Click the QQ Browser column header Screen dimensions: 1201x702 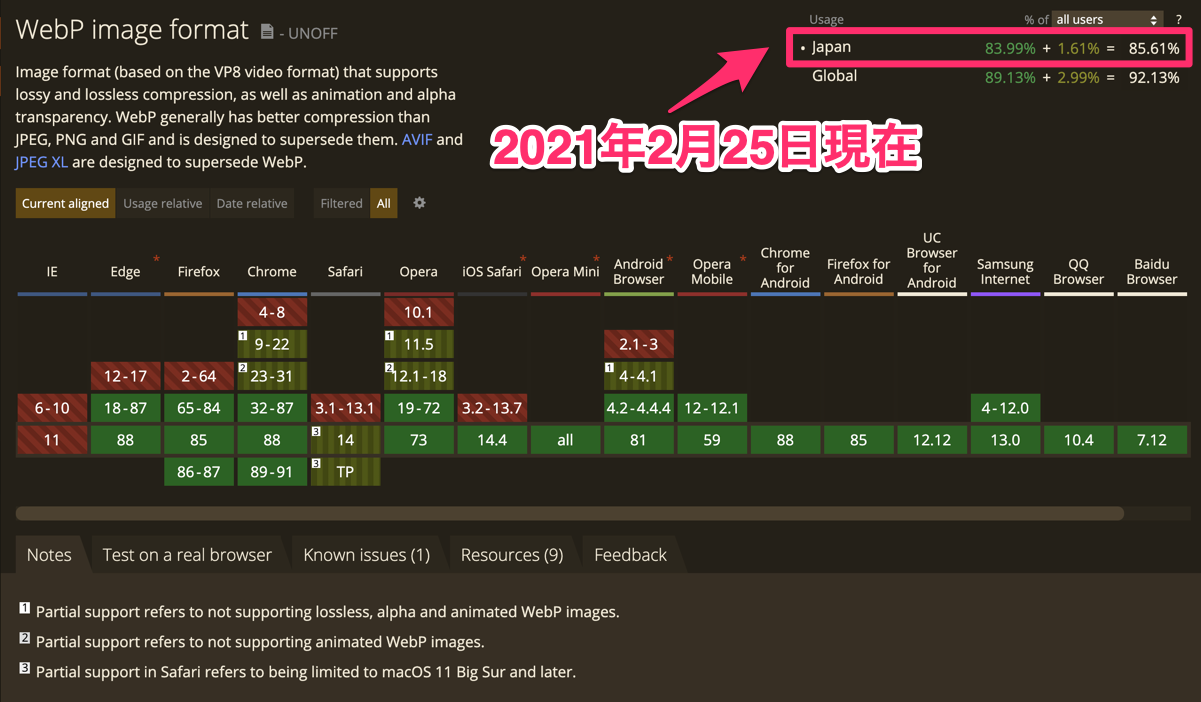point(1078,271)
